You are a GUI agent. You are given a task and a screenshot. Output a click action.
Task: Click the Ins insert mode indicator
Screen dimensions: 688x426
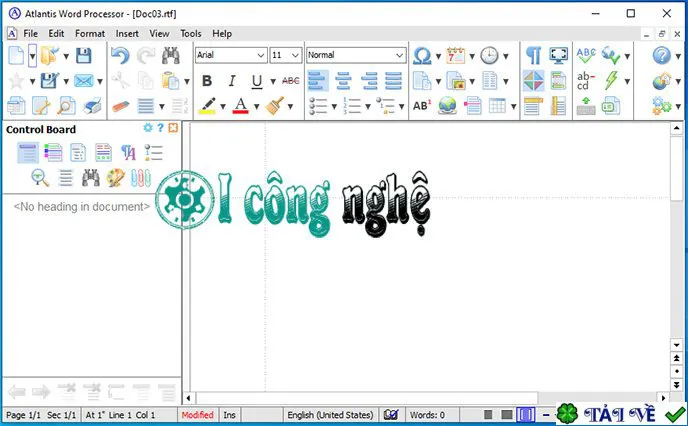229,415
